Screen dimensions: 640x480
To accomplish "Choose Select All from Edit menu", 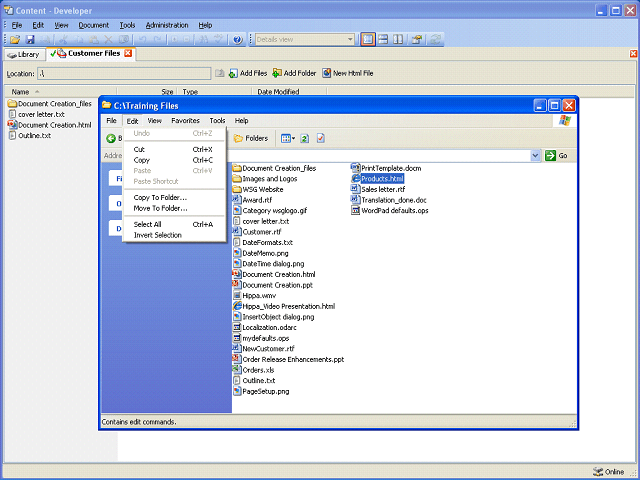I will pyautogui.click(x=174, y=224).
